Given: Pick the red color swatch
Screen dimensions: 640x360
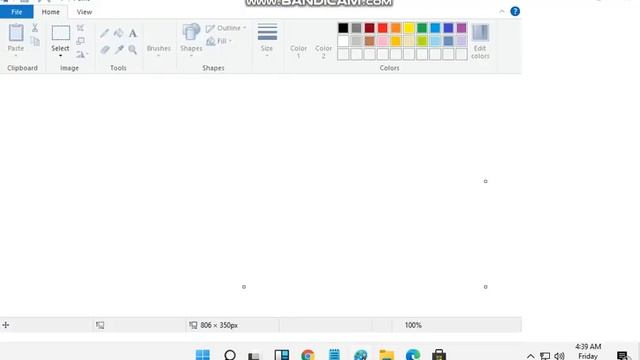Looking at the screenshot, I should click(x=382, y=28).
